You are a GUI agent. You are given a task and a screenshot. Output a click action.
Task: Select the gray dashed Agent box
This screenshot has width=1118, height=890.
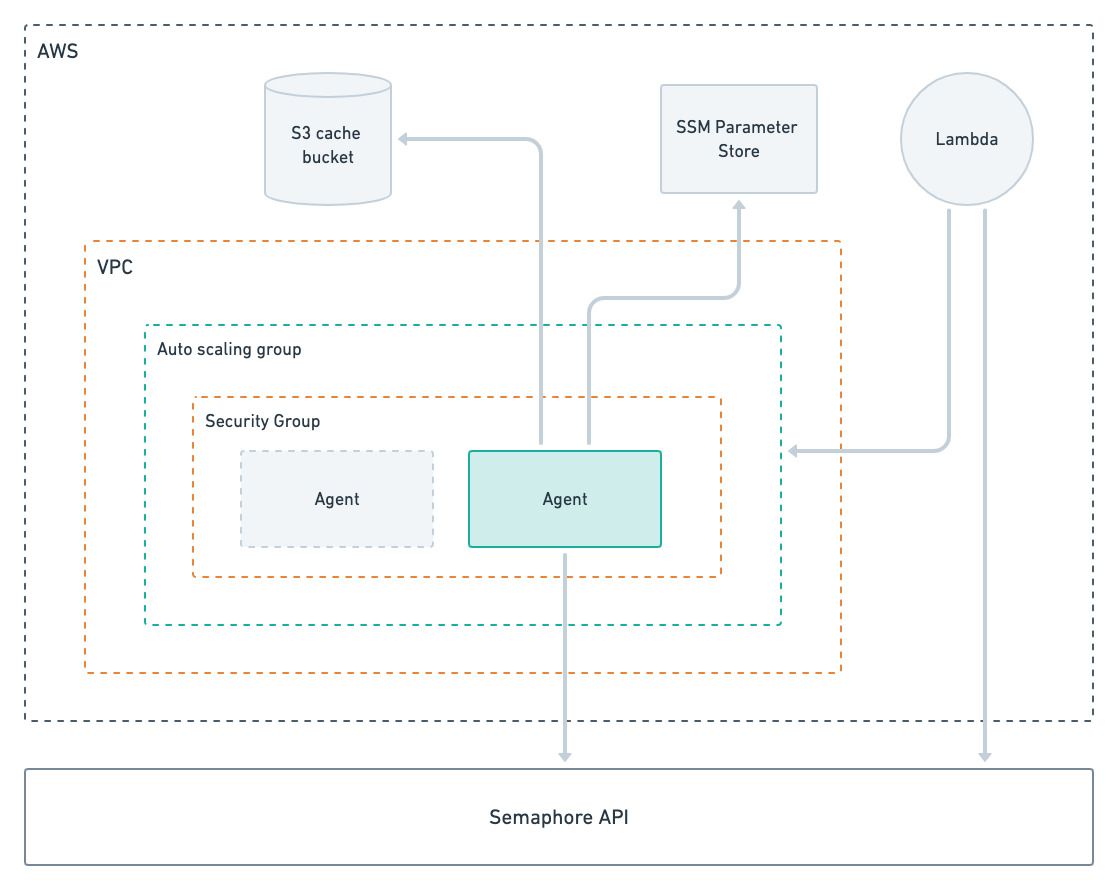[337, 499]
